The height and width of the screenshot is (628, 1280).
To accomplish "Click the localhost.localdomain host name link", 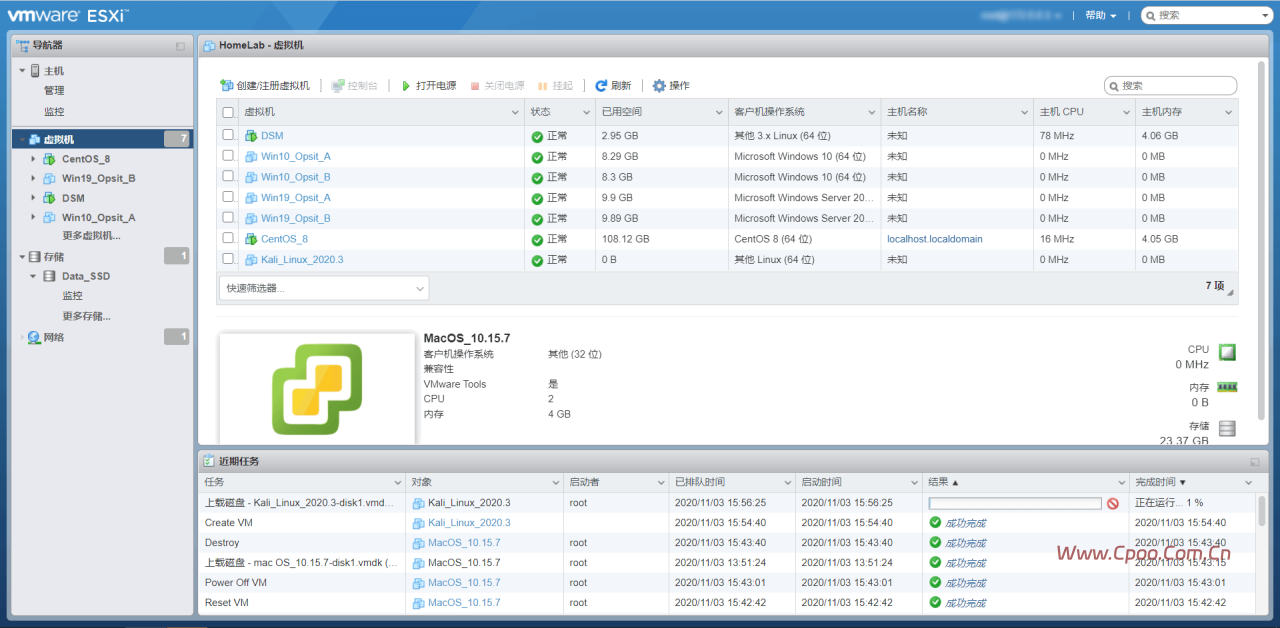I will 935,239.
